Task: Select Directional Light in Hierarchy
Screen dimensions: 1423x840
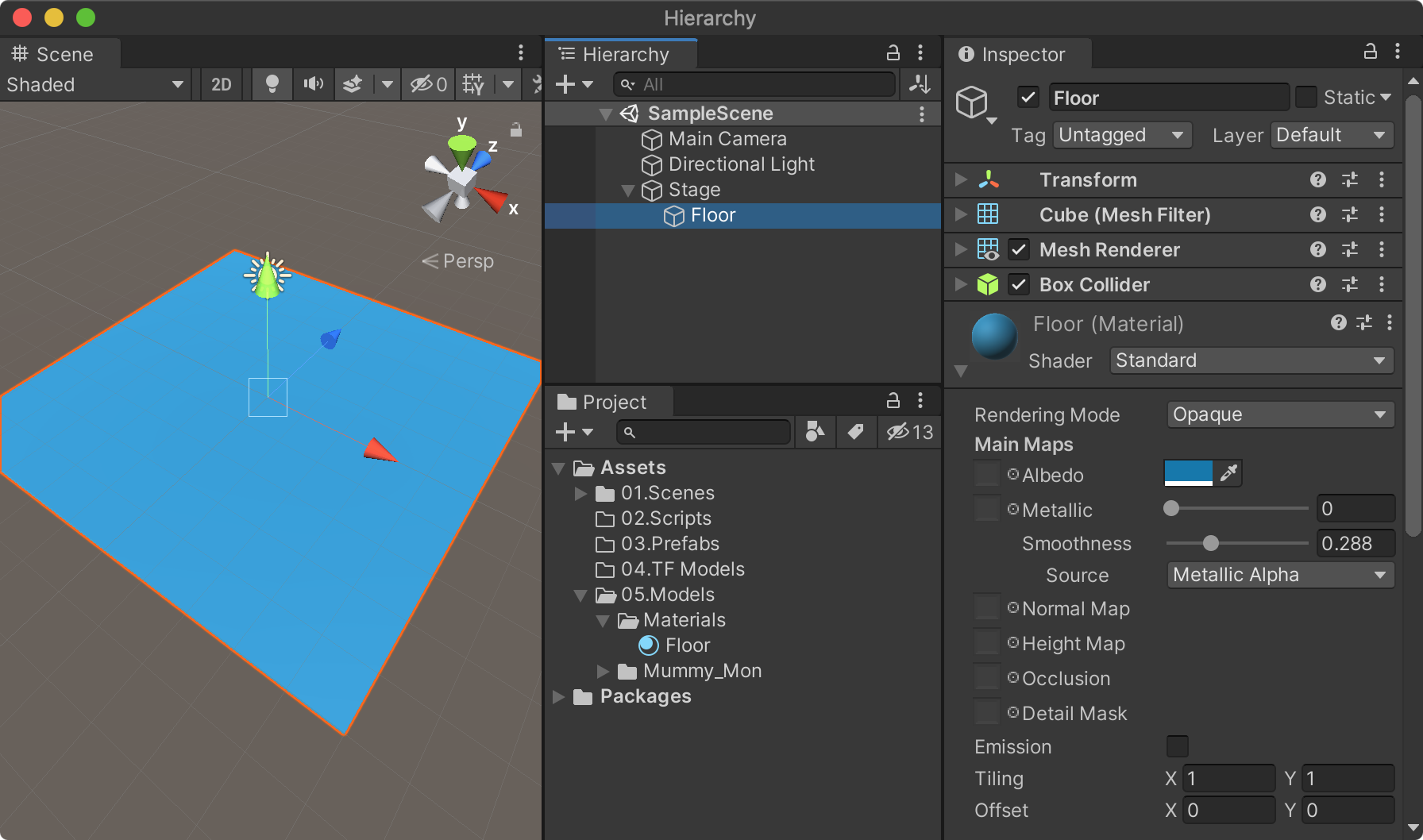Action: 742,164
